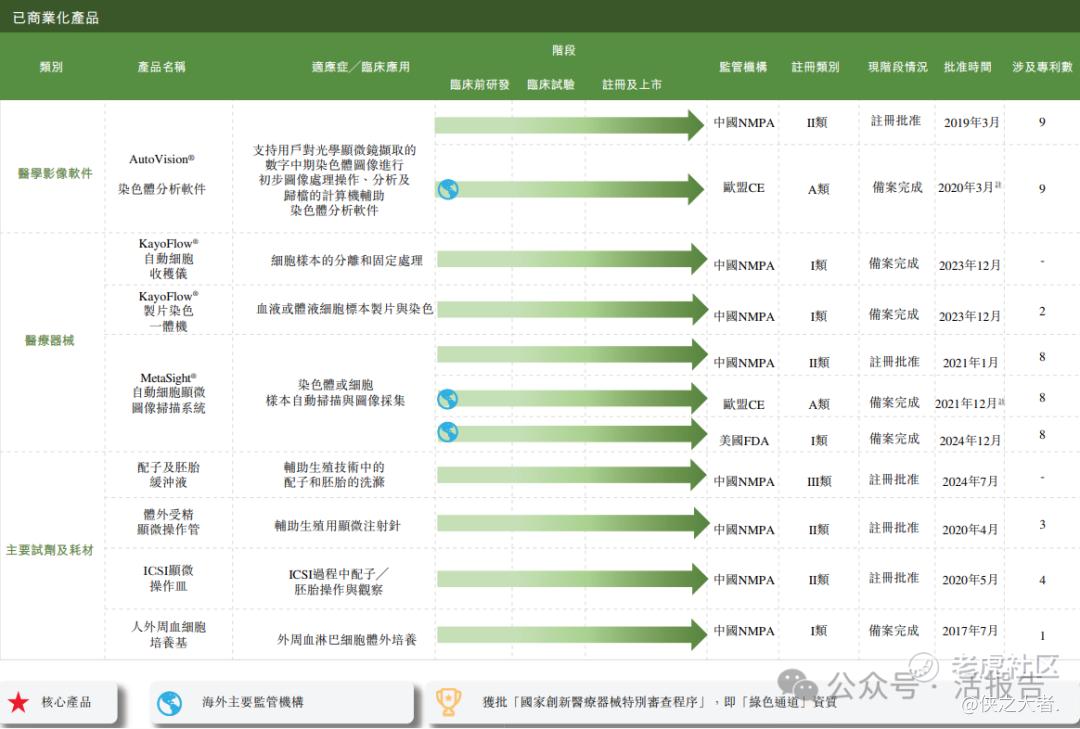Click the 輔助生殖技術中的配子和胚胎的洗滌 text

(x=335, y=475)
